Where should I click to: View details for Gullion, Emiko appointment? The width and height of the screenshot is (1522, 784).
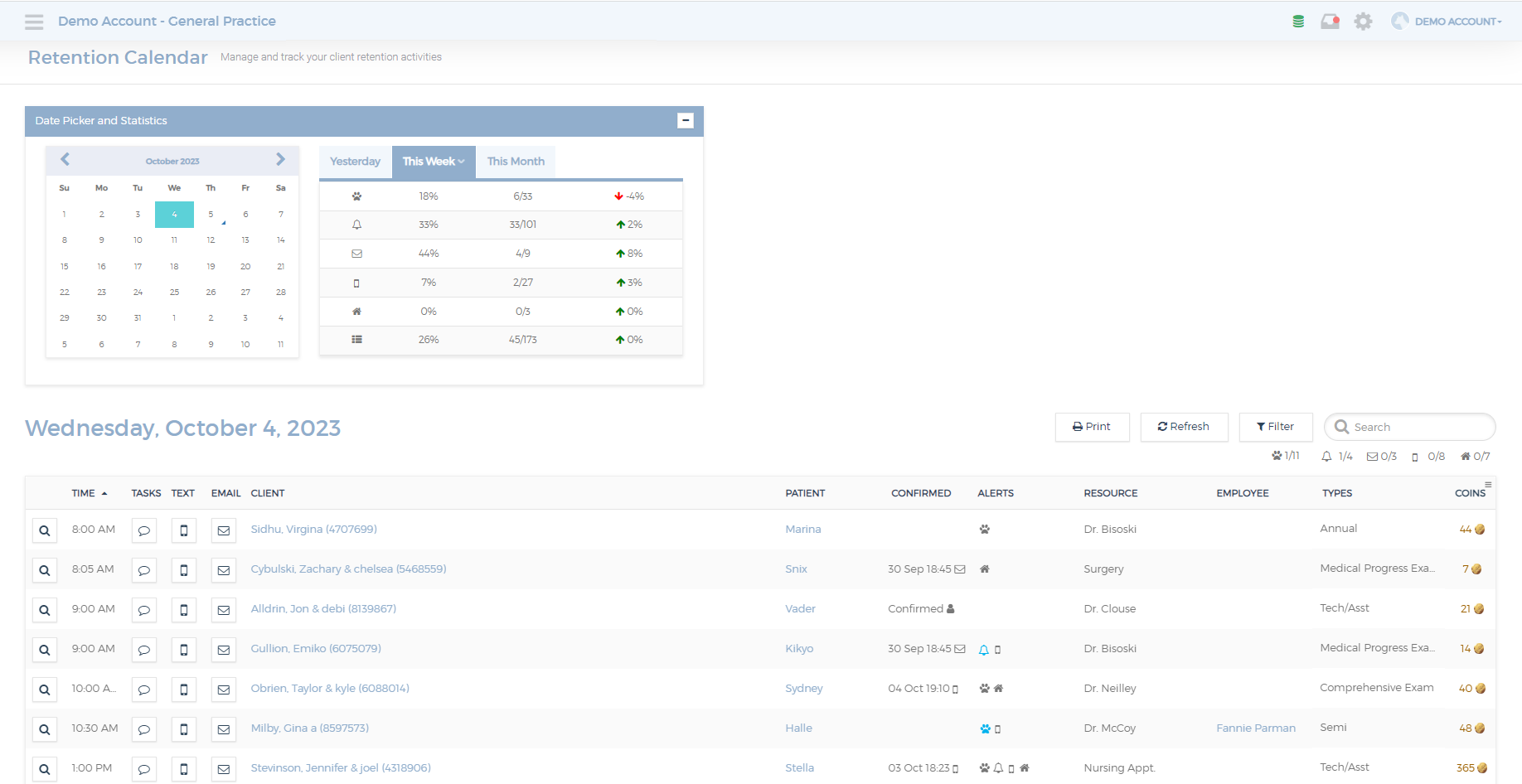point(45,650)
